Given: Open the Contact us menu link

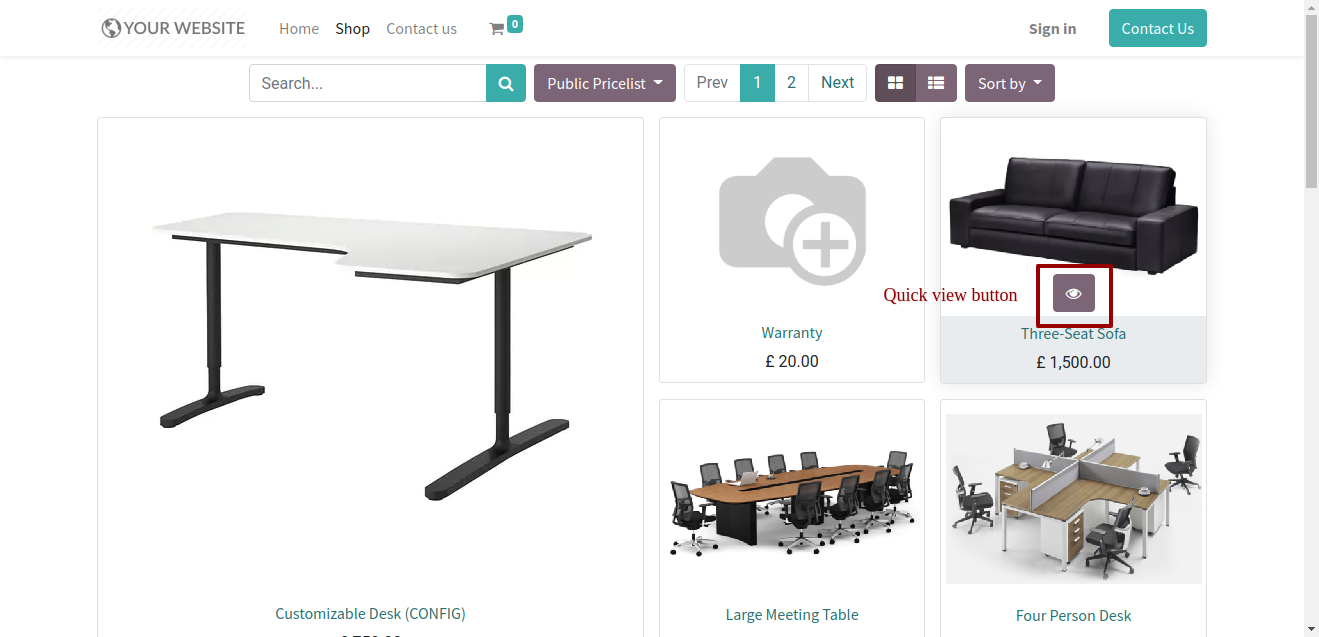Looking at the screenshot, I should pyautogui.click(x=421, y=29).
